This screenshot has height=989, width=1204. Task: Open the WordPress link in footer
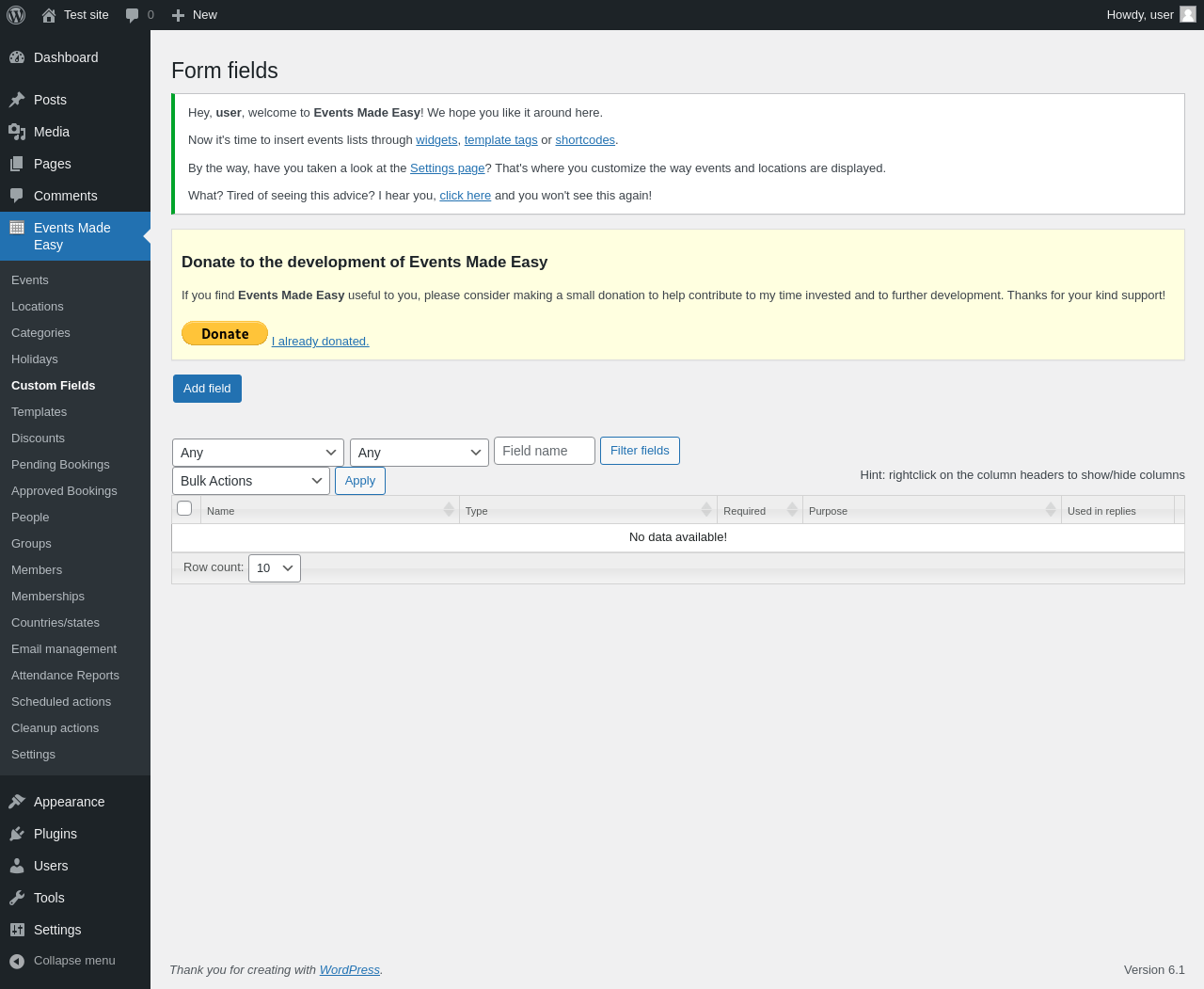tap(350, 970)
